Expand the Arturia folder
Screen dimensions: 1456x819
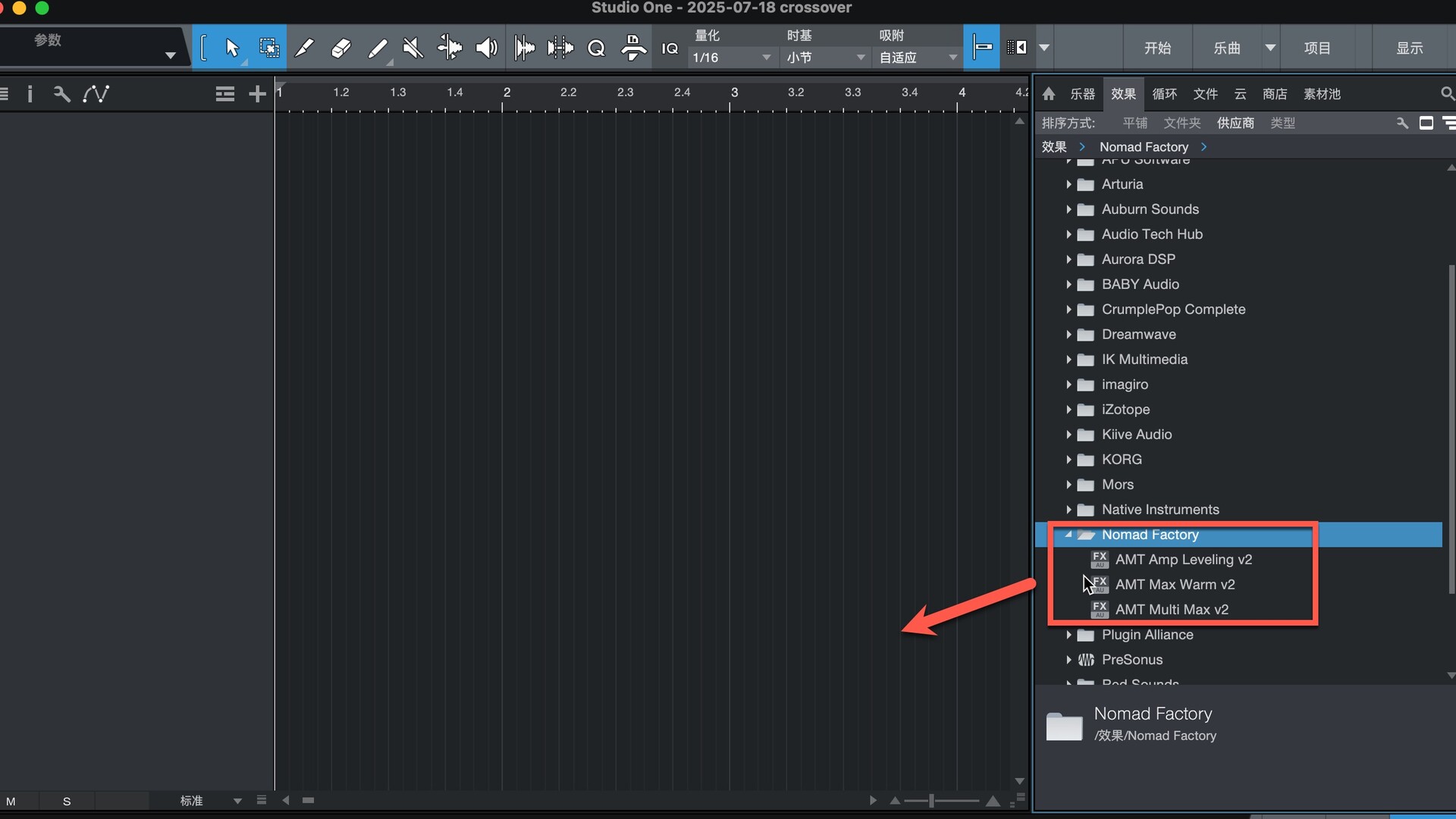pos(1068,184)
